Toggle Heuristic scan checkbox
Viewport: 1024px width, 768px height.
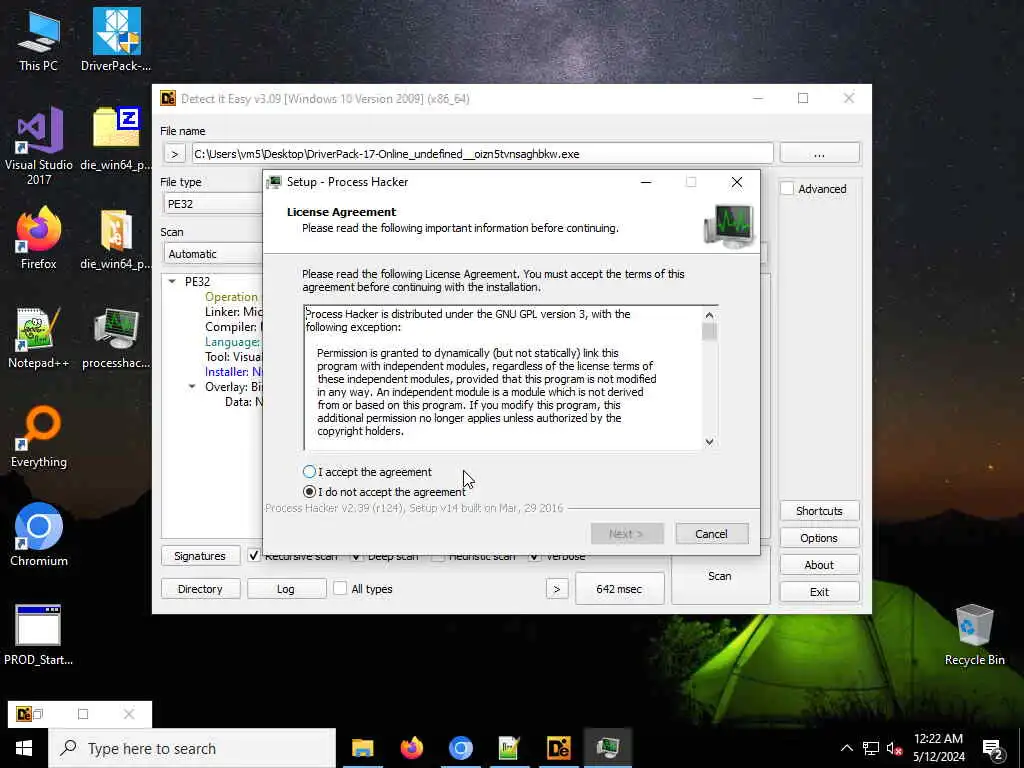point(438,556)
